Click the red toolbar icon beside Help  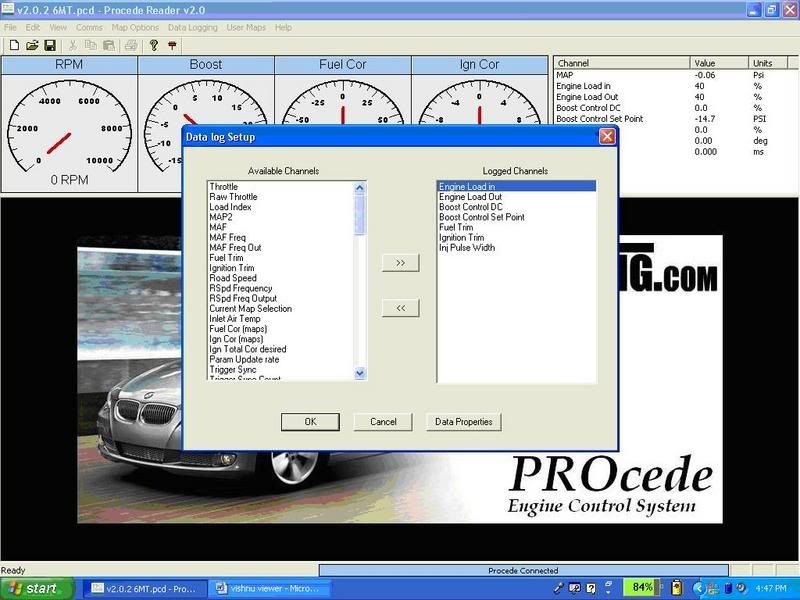pos(172,45)
